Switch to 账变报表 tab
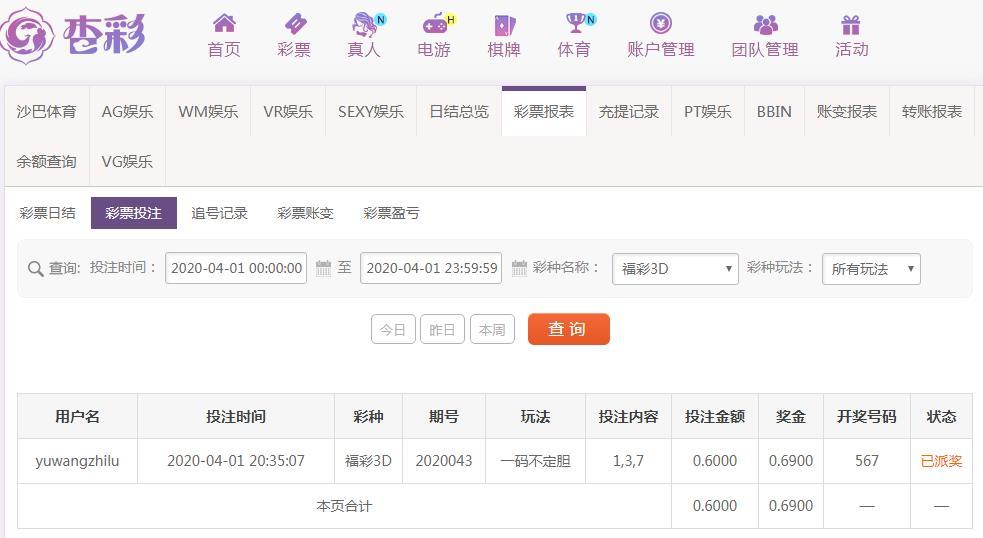The width and height of the screenshot is (983, 538). point(846,112)
